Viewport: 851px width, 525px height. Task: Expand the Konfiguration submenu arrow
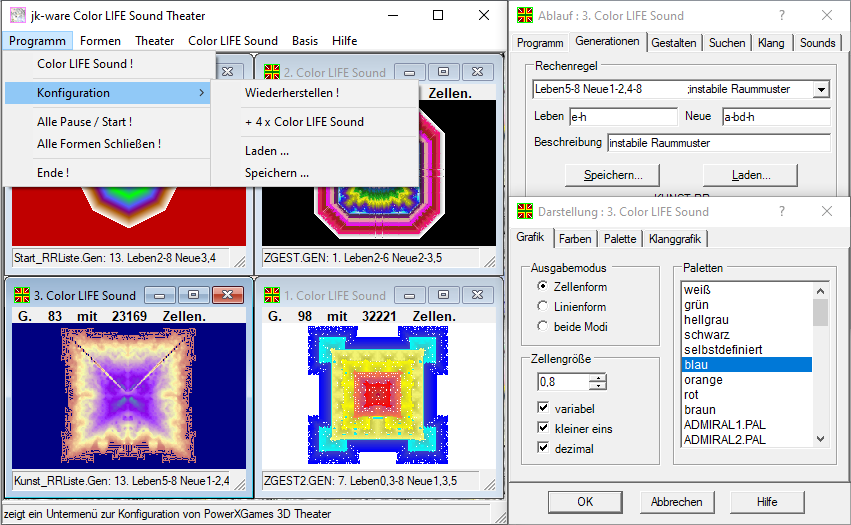[x=201, y=93]
